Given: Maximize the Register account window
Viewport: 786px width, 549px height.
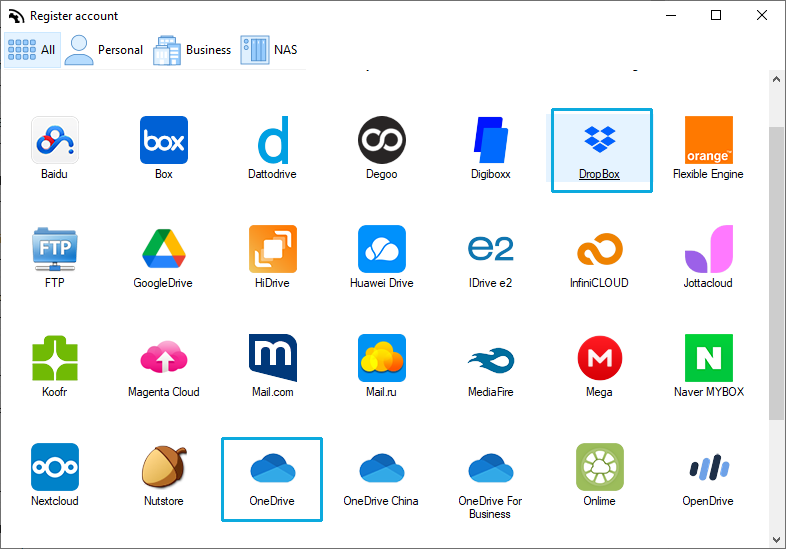Looking at the screenshot, I should 716,16.
